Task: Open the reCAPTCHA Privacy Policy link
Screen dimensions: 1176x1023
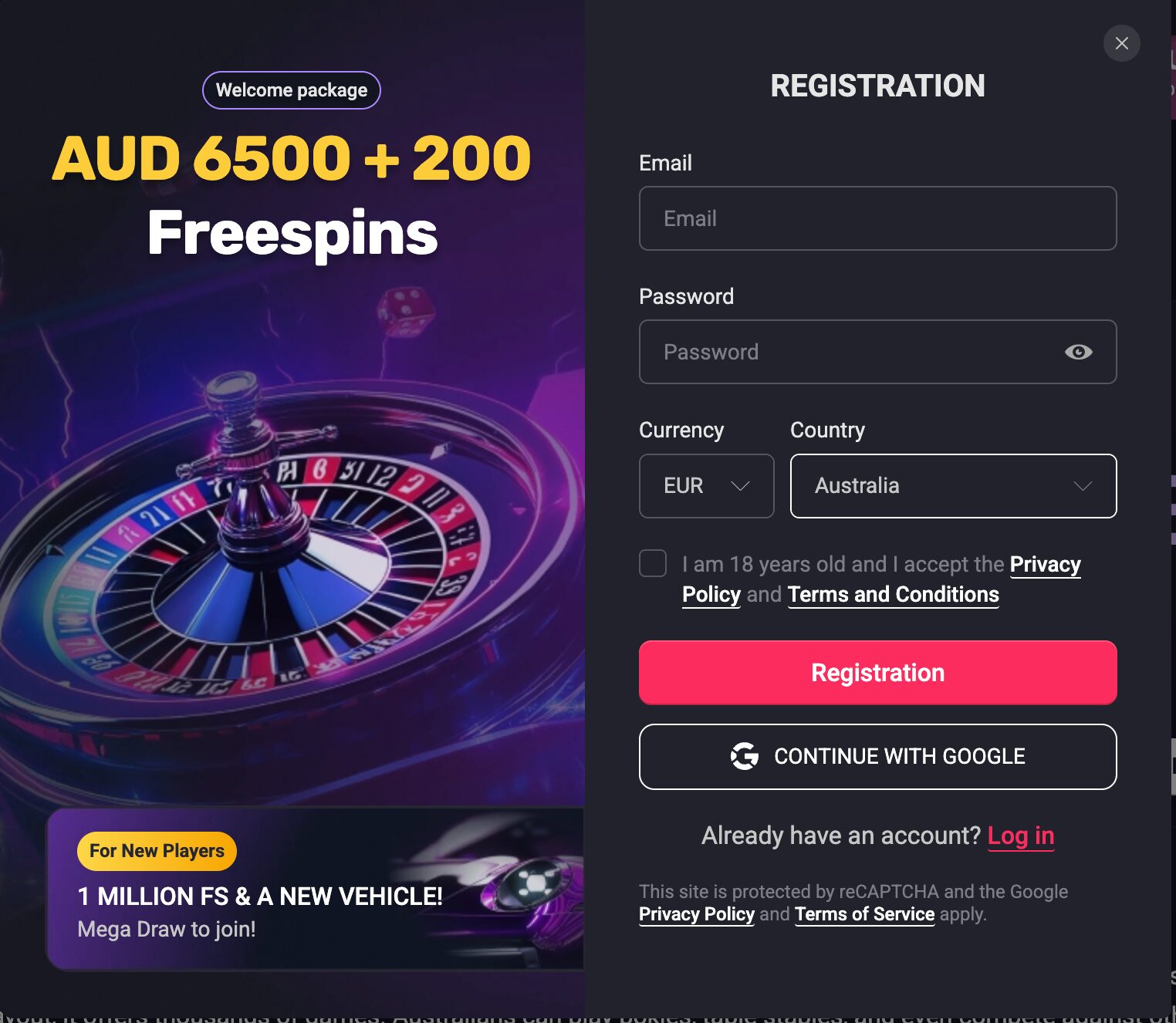Action: click(696, 914)
